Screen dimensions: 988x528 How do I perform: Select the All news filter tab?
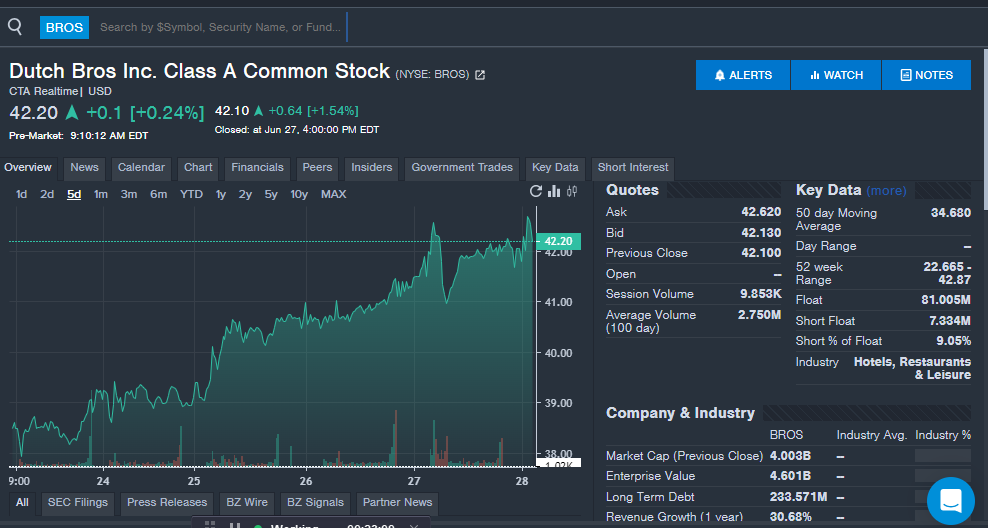22,503
